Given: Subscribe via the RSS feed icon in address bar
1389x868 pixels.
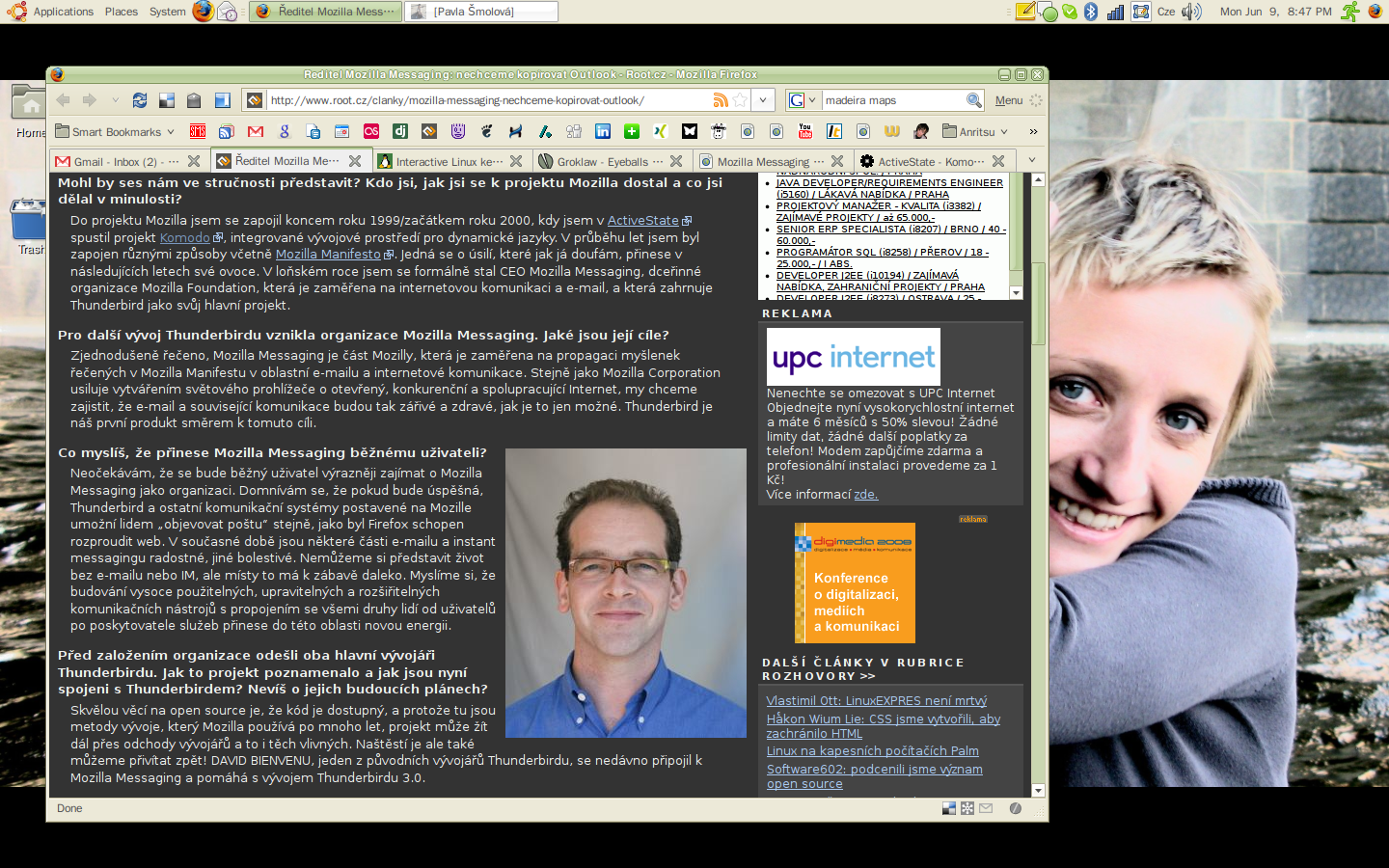Looking at the screenshot, I should [x=721, y=100].
